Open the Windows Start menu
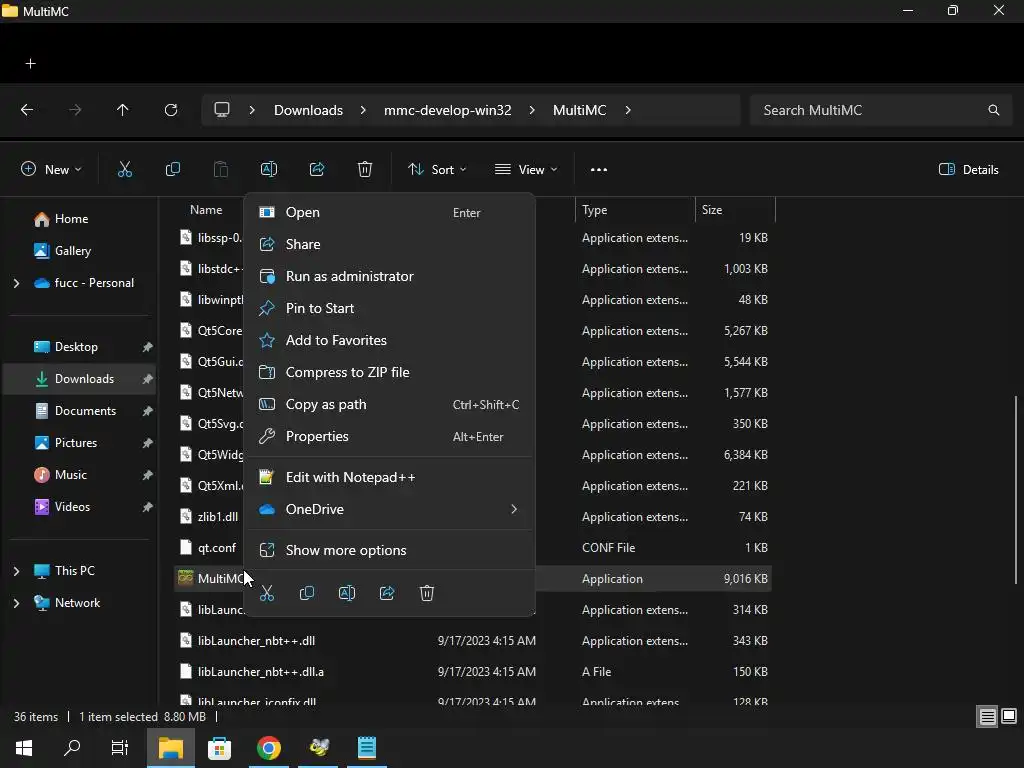1024x768 pixels. pos(24,748)
